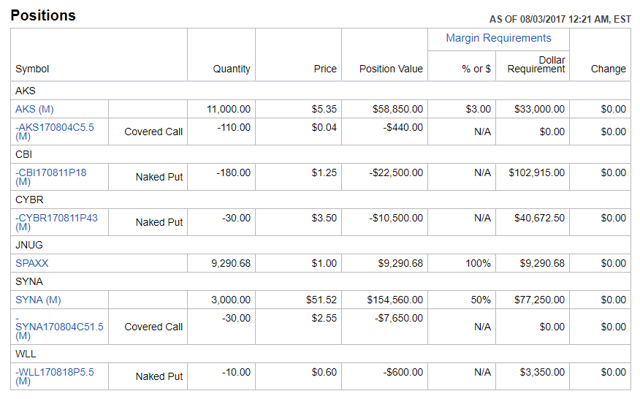Click the Change column header
Viewport: 640px width, 399px height.
608,69
